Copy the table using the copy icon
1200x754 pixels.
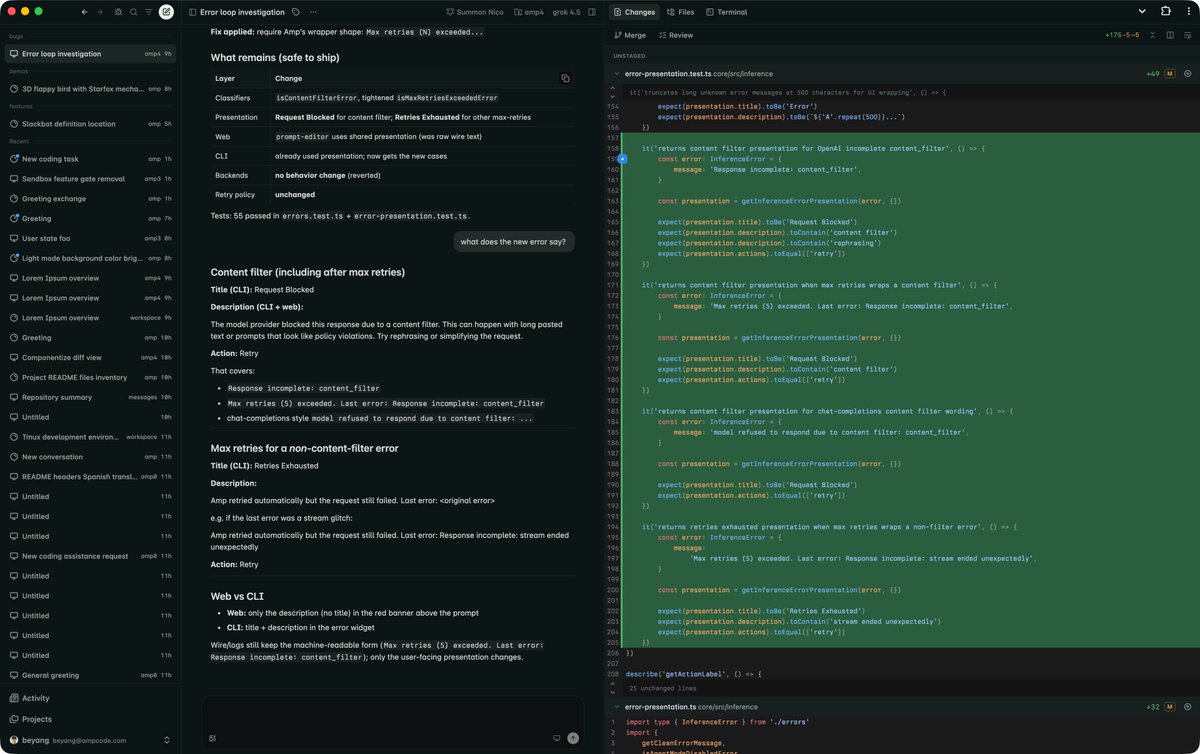pyautogui.click(x=565, y=78)
